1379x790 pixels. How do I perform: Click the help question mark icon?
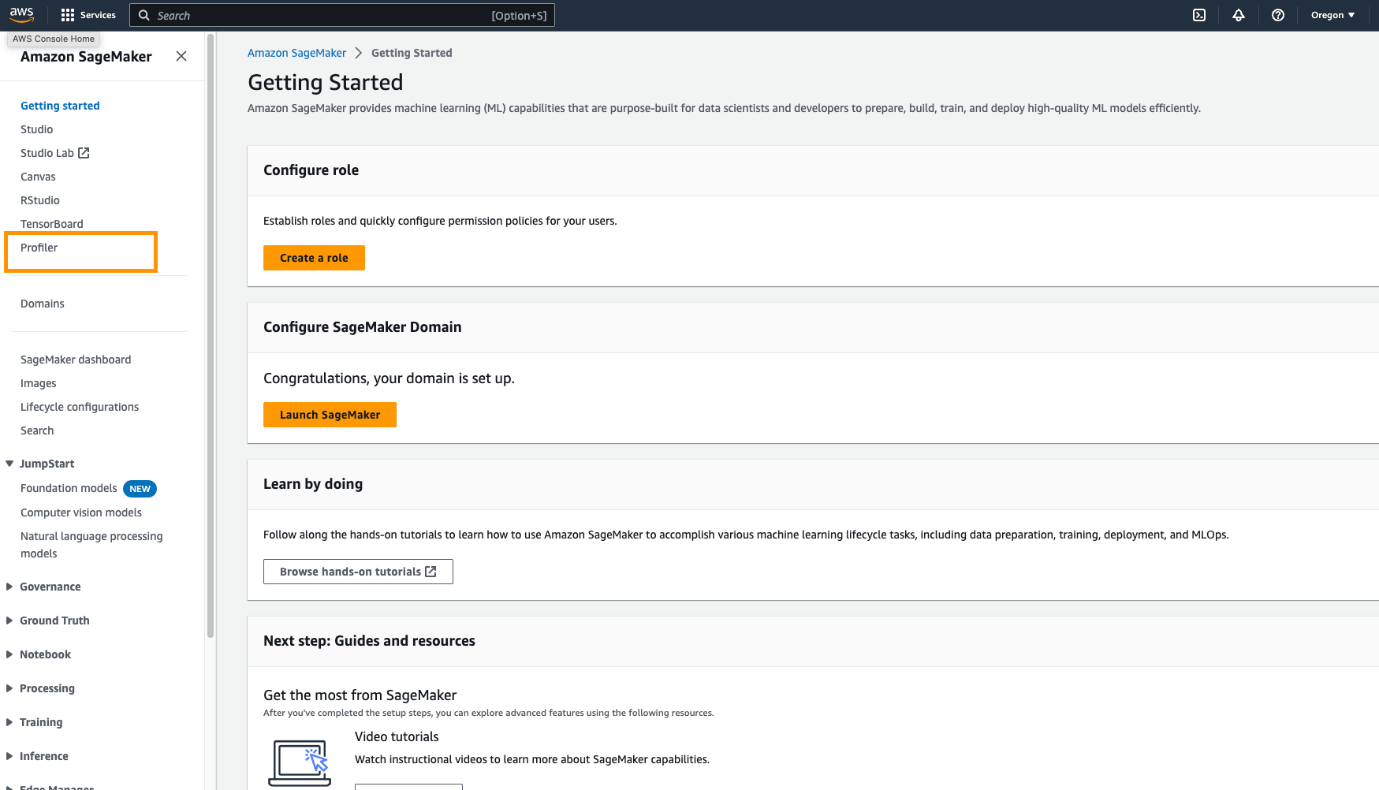click(x=1277, y=15)
